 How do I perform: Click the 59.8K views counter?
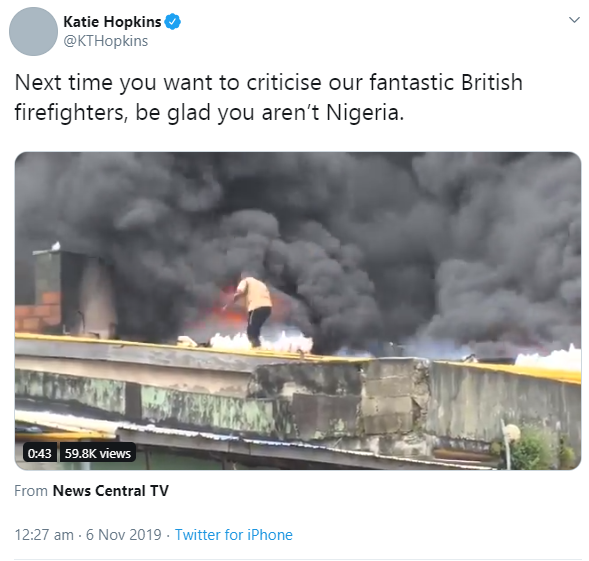point(98,453)
